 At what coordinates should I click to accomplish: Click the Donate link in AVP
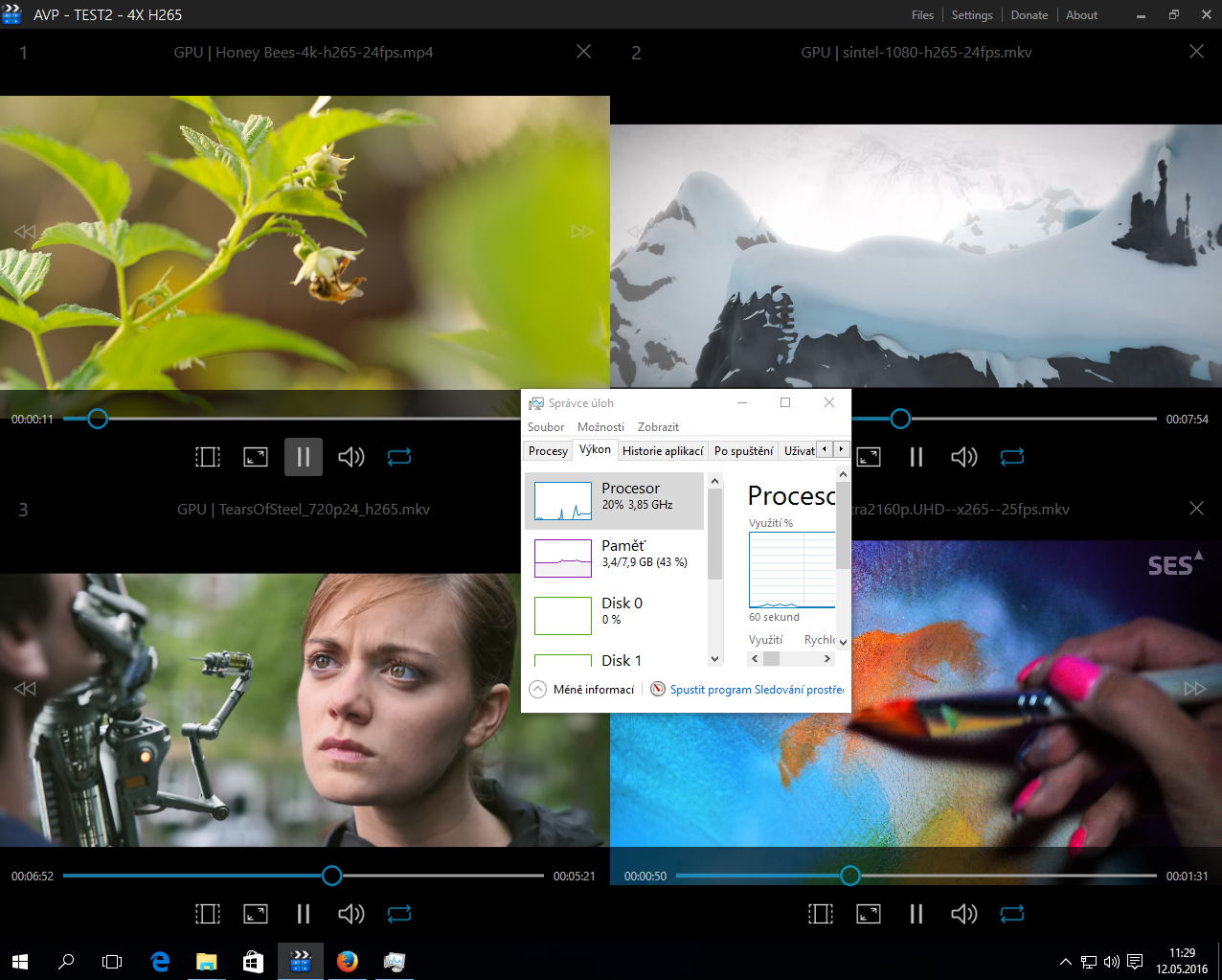(1030, 15)
